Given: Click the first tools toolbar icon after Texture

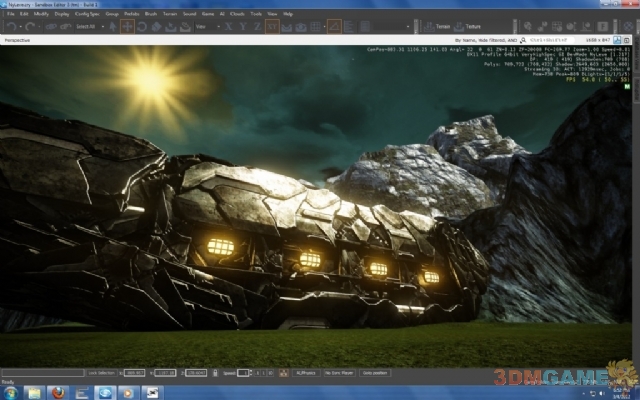Looking at the screenshot, I should click(528, 27).
